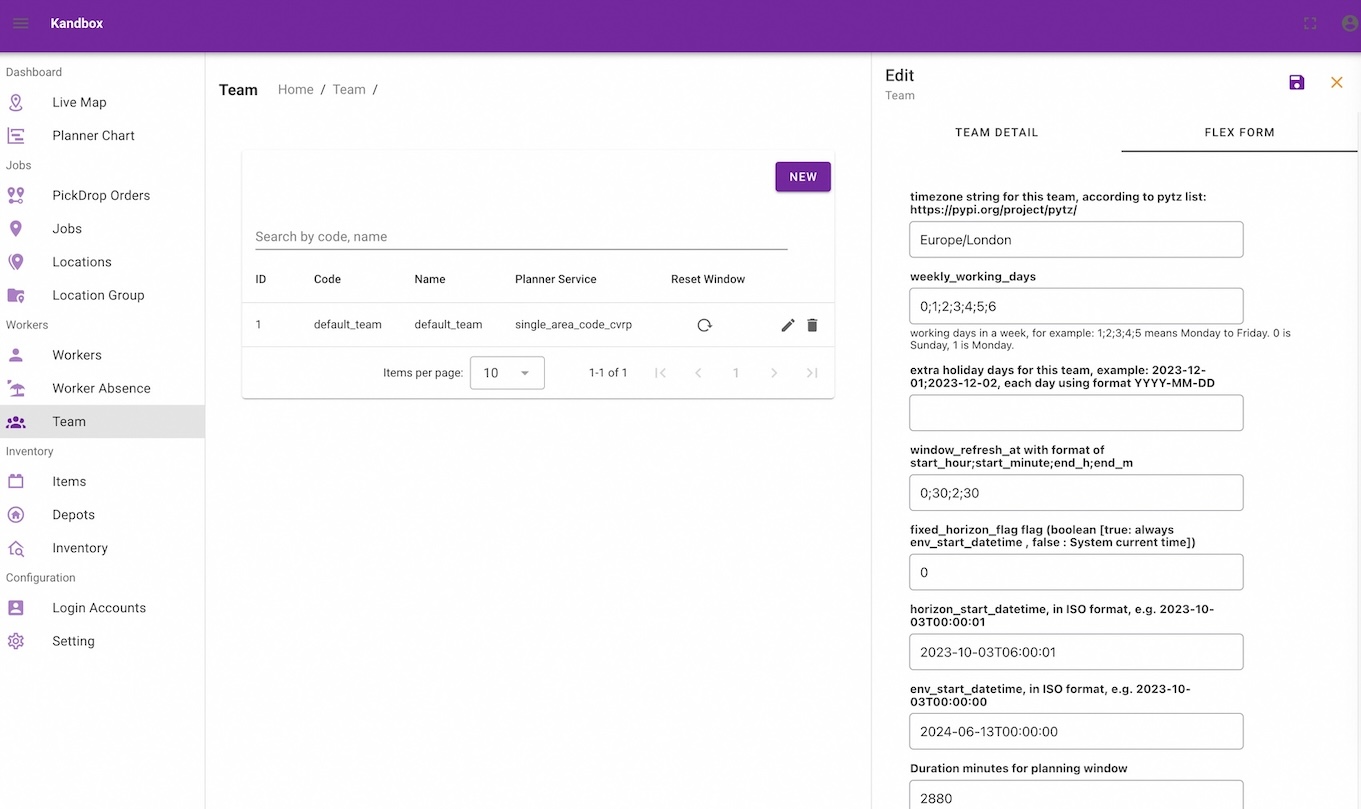Viewport: 1361px width, 809px height.
Task: Select the Flex Form tab
Action: (1239, 132)
